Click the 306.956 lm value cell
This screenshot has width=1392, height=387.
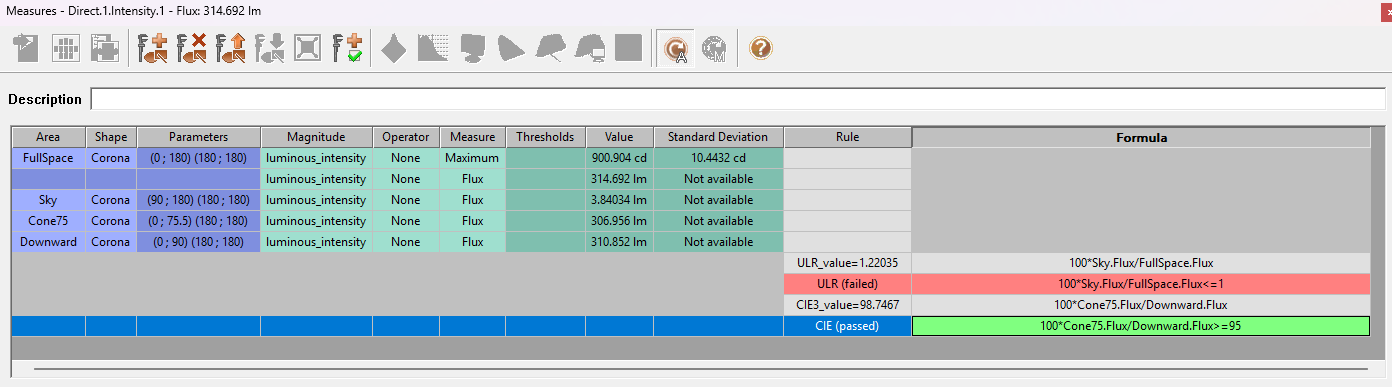coord(619,221)
